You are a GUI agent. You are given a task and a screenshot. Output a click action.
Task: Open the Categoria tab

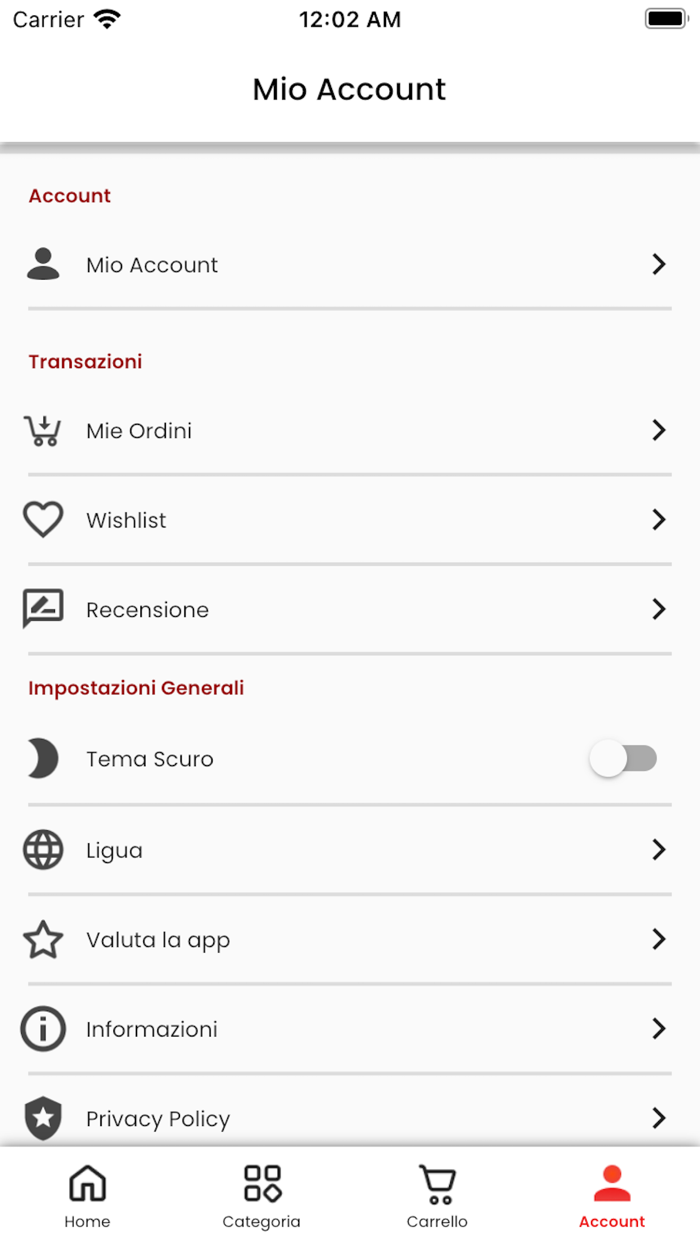262,1195
